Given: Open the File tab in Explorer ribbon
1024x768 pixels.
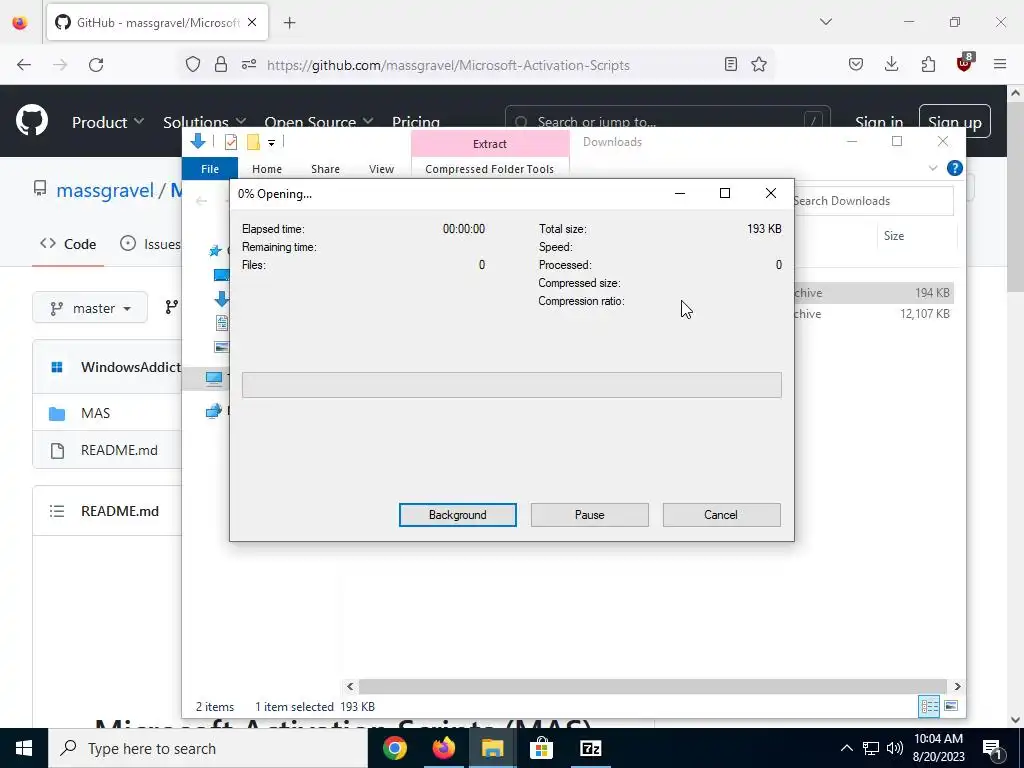Looking at the screenshot, I should (x=210, y=168).
